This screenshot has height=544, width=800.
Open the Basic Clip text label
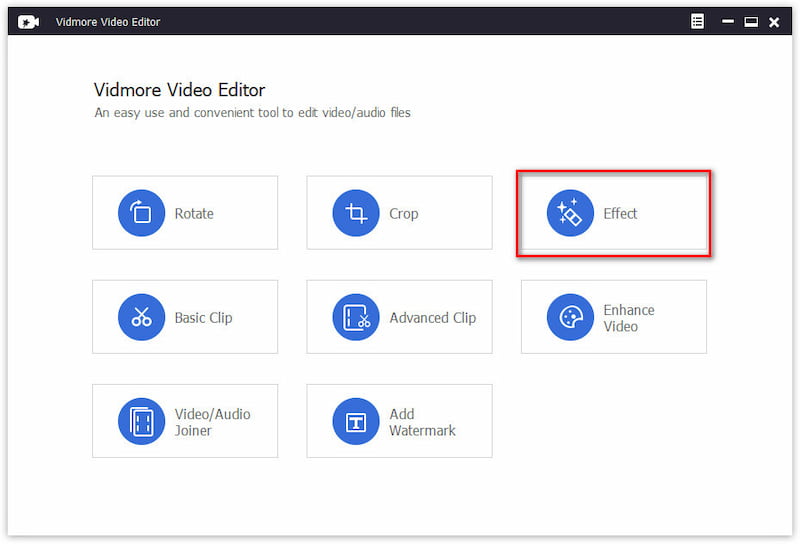click(x=203, y=317)
